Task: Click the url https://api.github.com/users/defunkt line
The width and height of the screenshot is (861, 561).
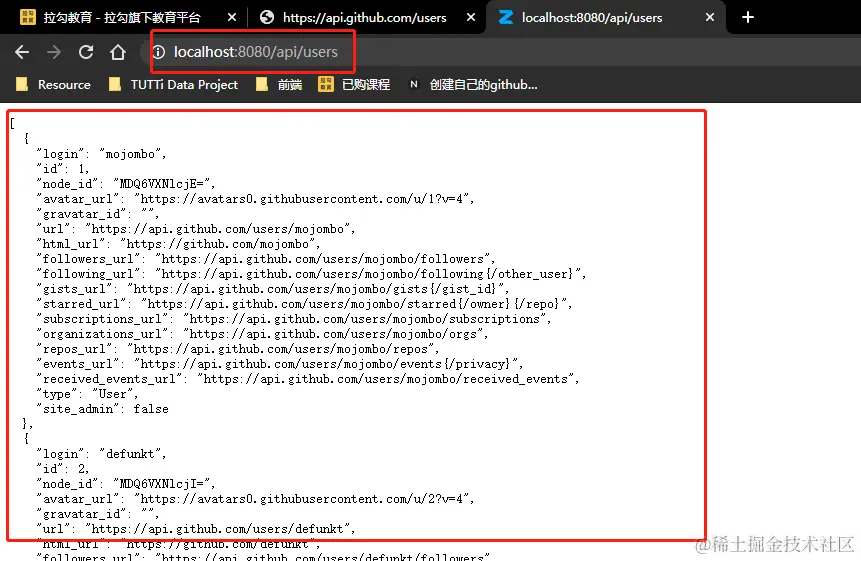Action: tap(196, 529)
